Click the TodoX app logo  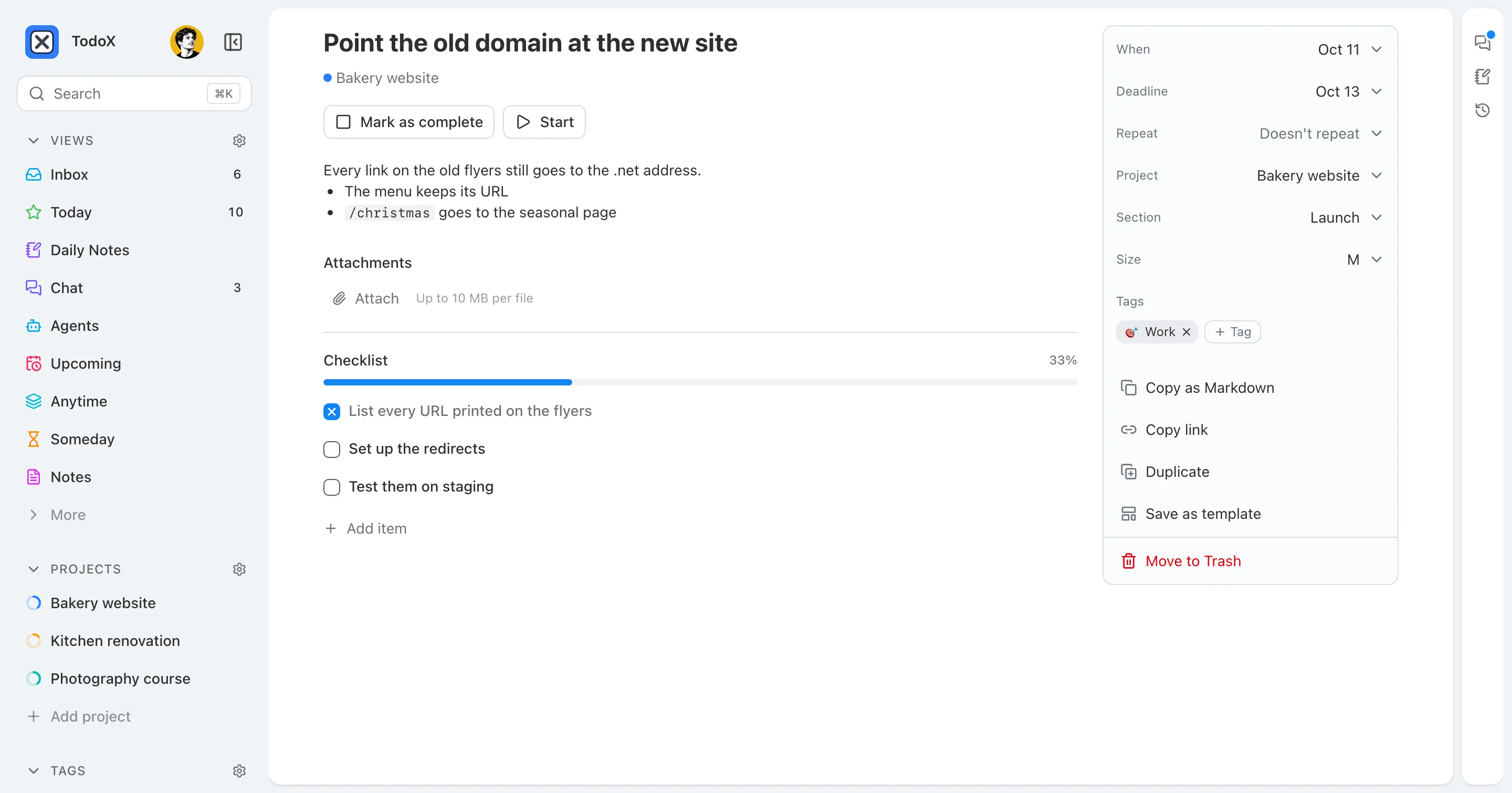click(x=41, y=41)
